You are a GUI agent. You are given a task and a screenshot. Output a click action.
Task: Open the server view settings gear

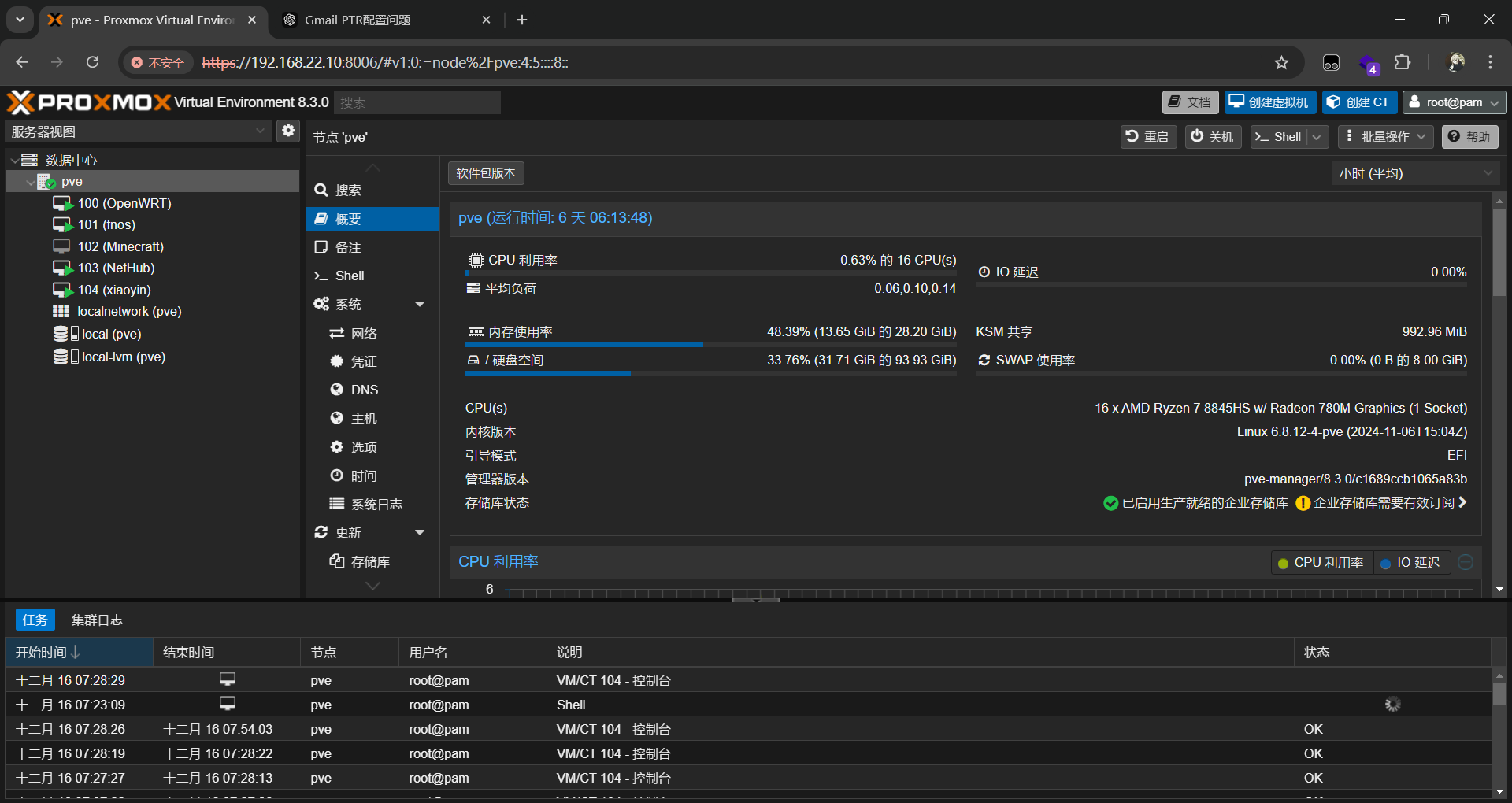pyautogui.click(x=288, y=131)
